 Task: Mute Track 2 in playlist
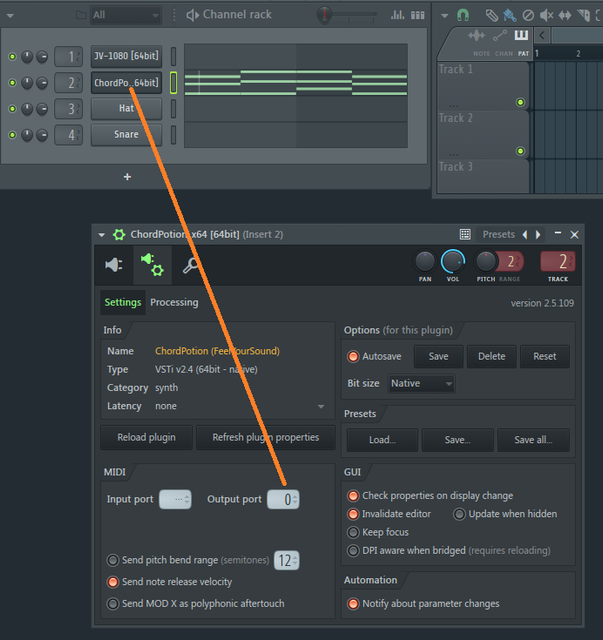click(520, 151)
